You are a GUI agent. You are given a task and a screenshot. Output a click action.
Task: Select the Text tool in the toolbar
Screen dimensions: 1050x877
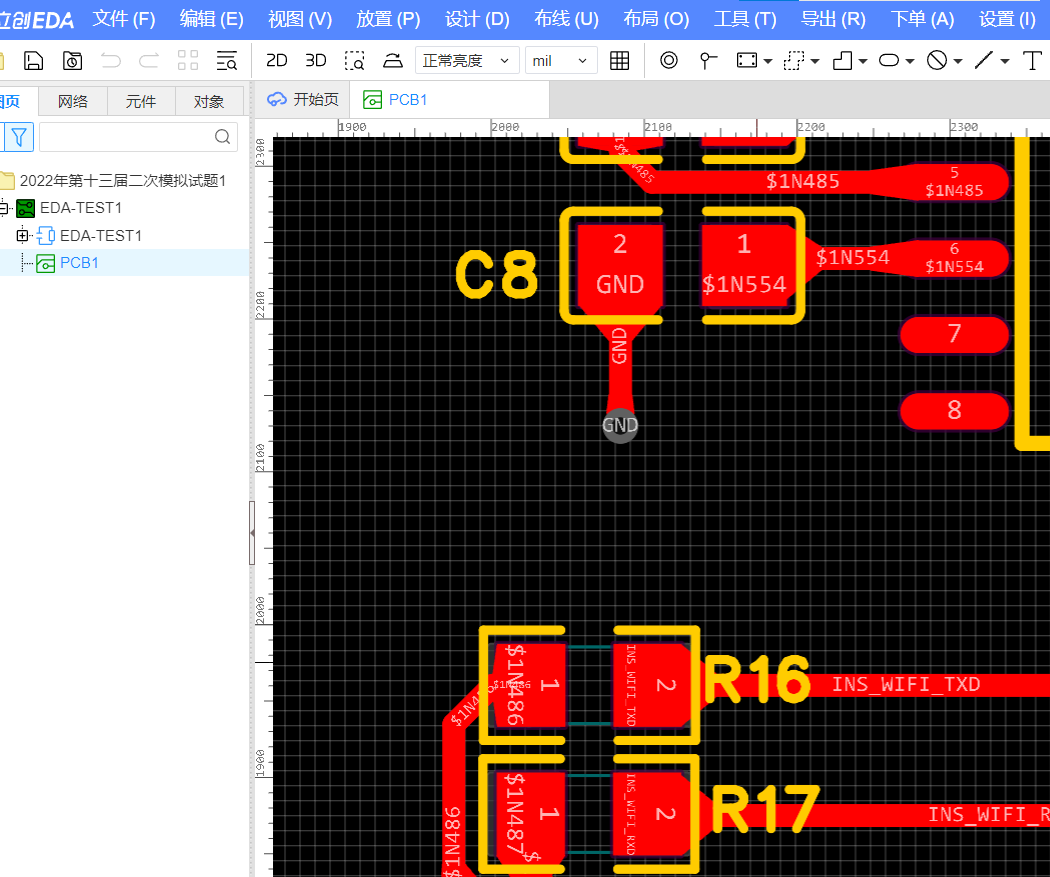pyautogui.click(x=1032, y=60)
